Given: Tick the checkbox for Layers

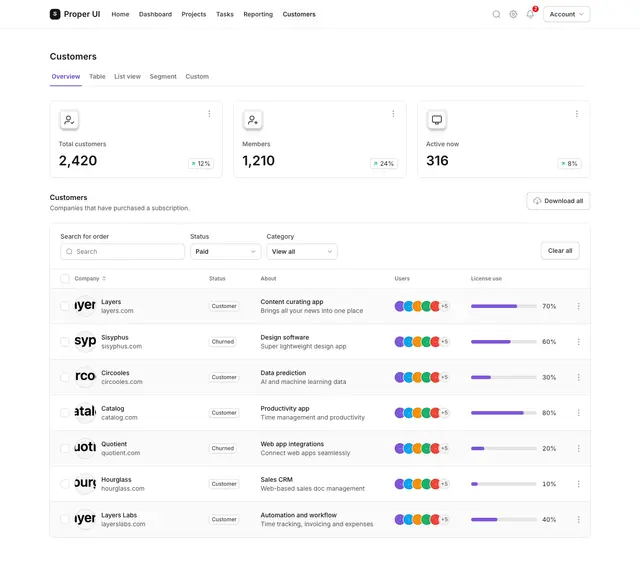Looking at the screenshot, I should [64, 306].
